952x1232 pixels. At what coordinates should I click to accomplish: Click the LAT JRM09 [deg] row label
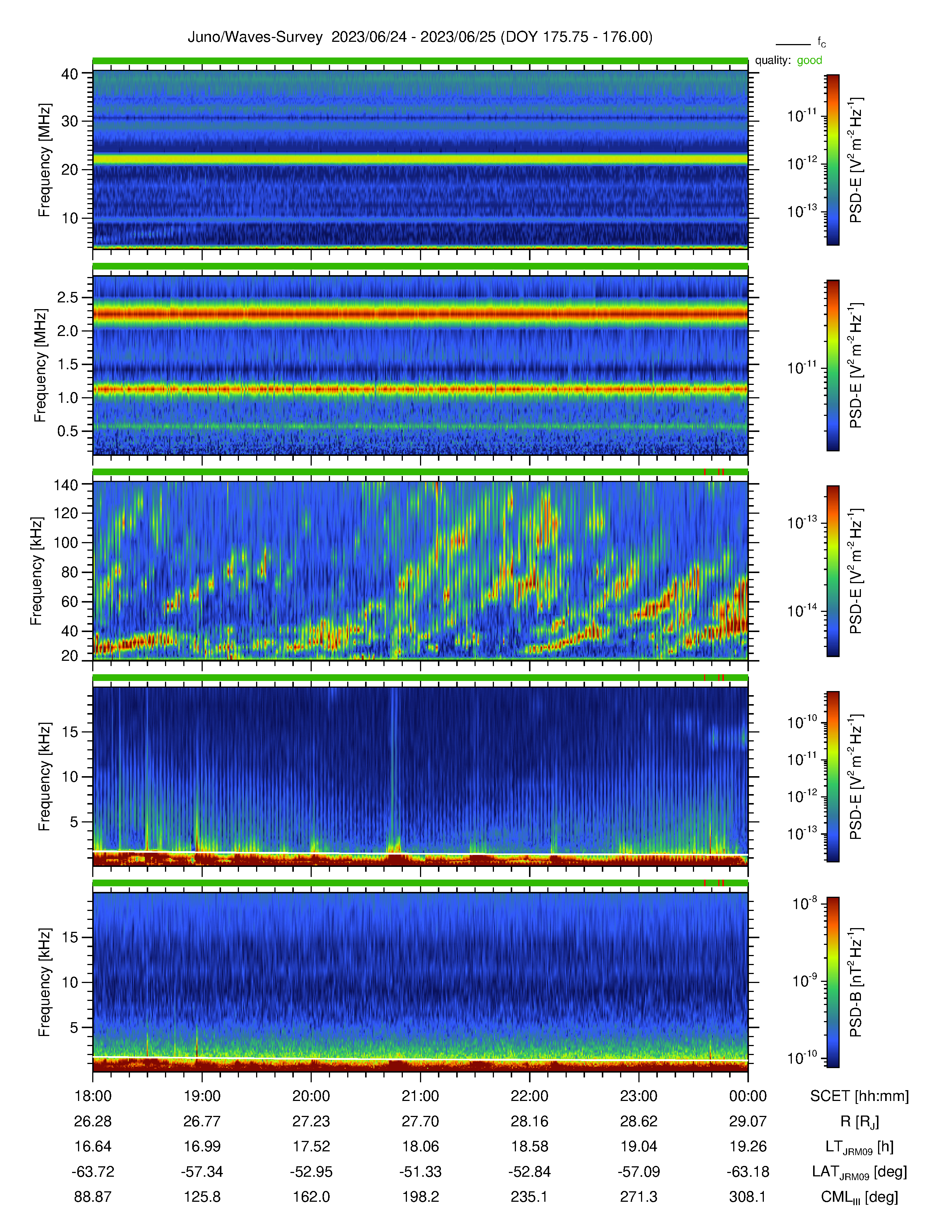pyautogui.click(x=859, y=1172)
